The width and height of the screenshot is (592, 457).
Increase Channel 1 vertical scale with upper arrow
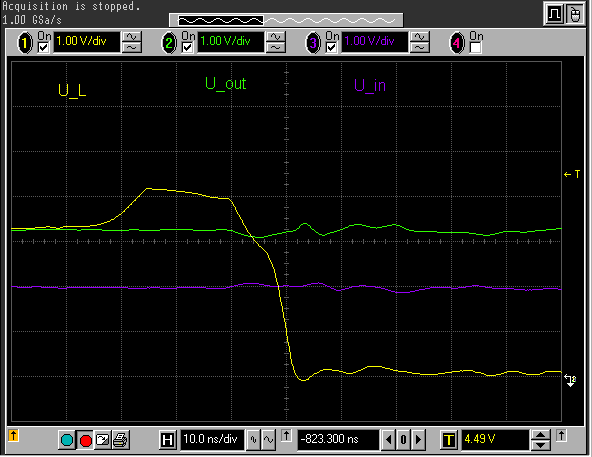tap(132, 37)
